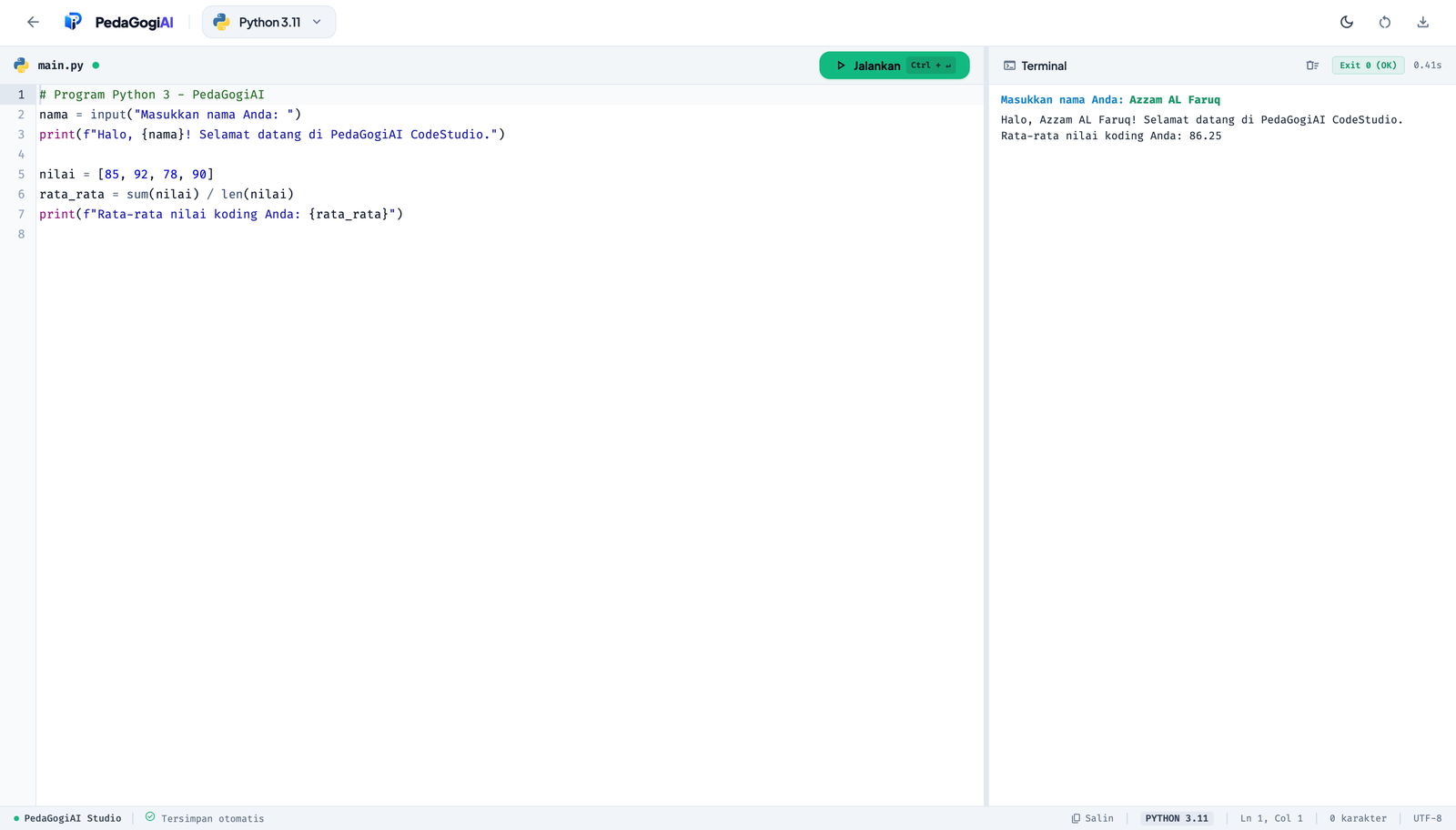1456x830 pixels.
Task: Open the Python 3.11 language dropdown
Action: coord(268,22)
